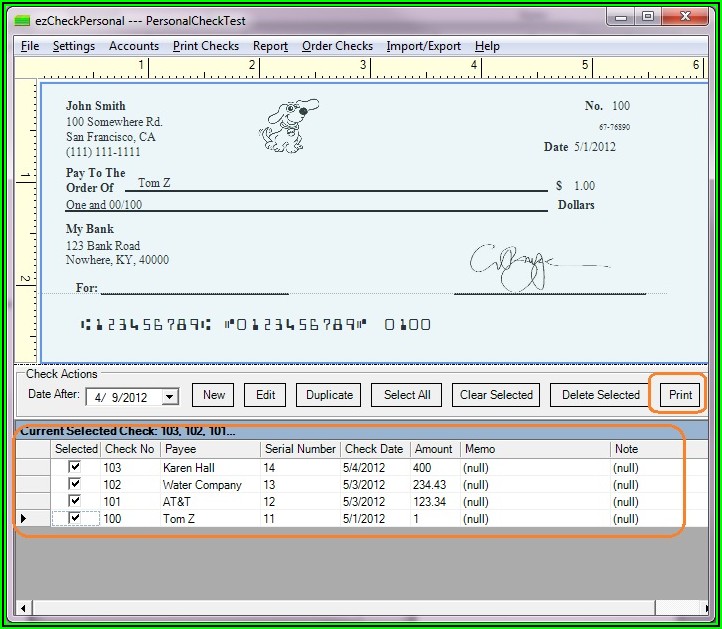722x629 pixels.
Task: Uncheck the Selected box for check 103
Action: coord(74,467)
